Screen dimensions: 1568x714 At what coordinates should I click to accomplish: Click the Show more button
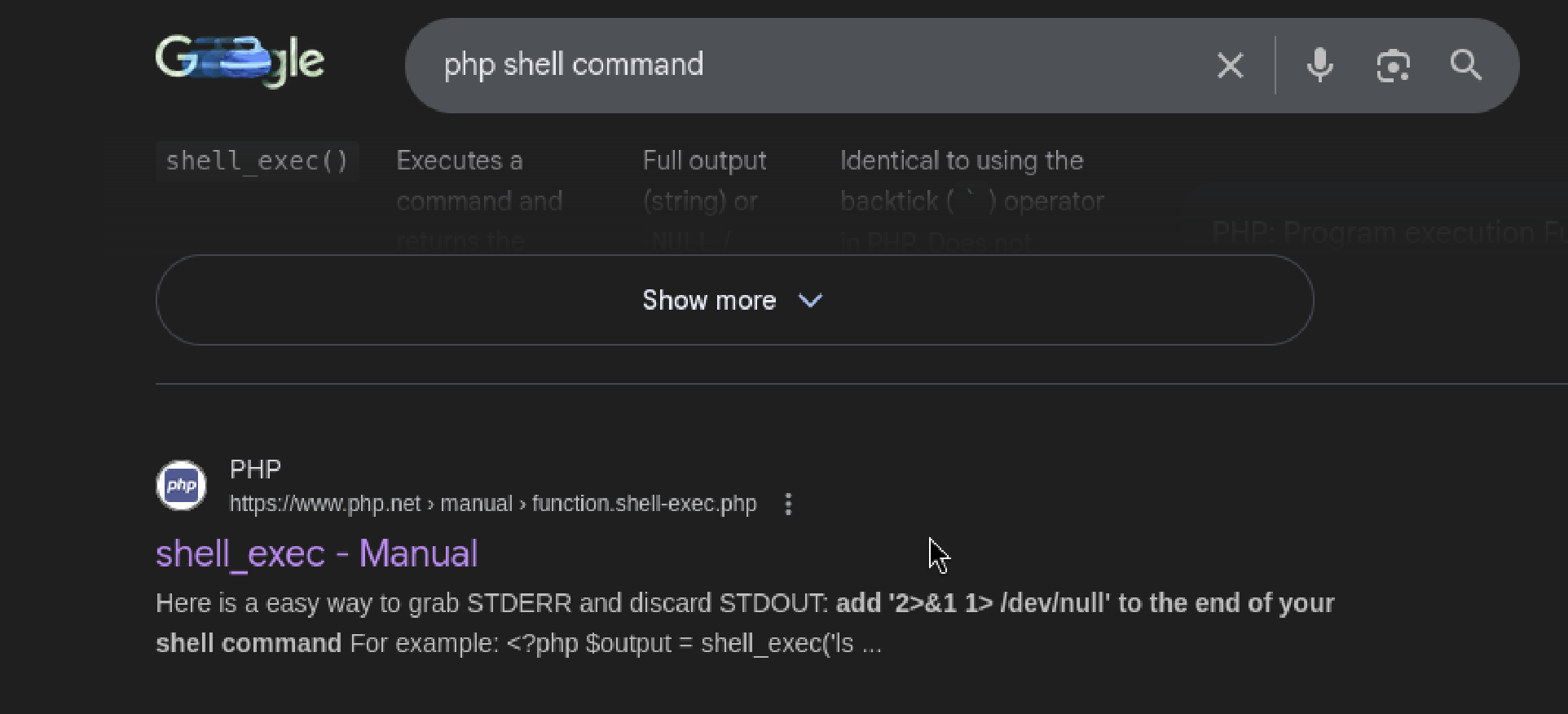pyautogui.click(x=709, y=300)
